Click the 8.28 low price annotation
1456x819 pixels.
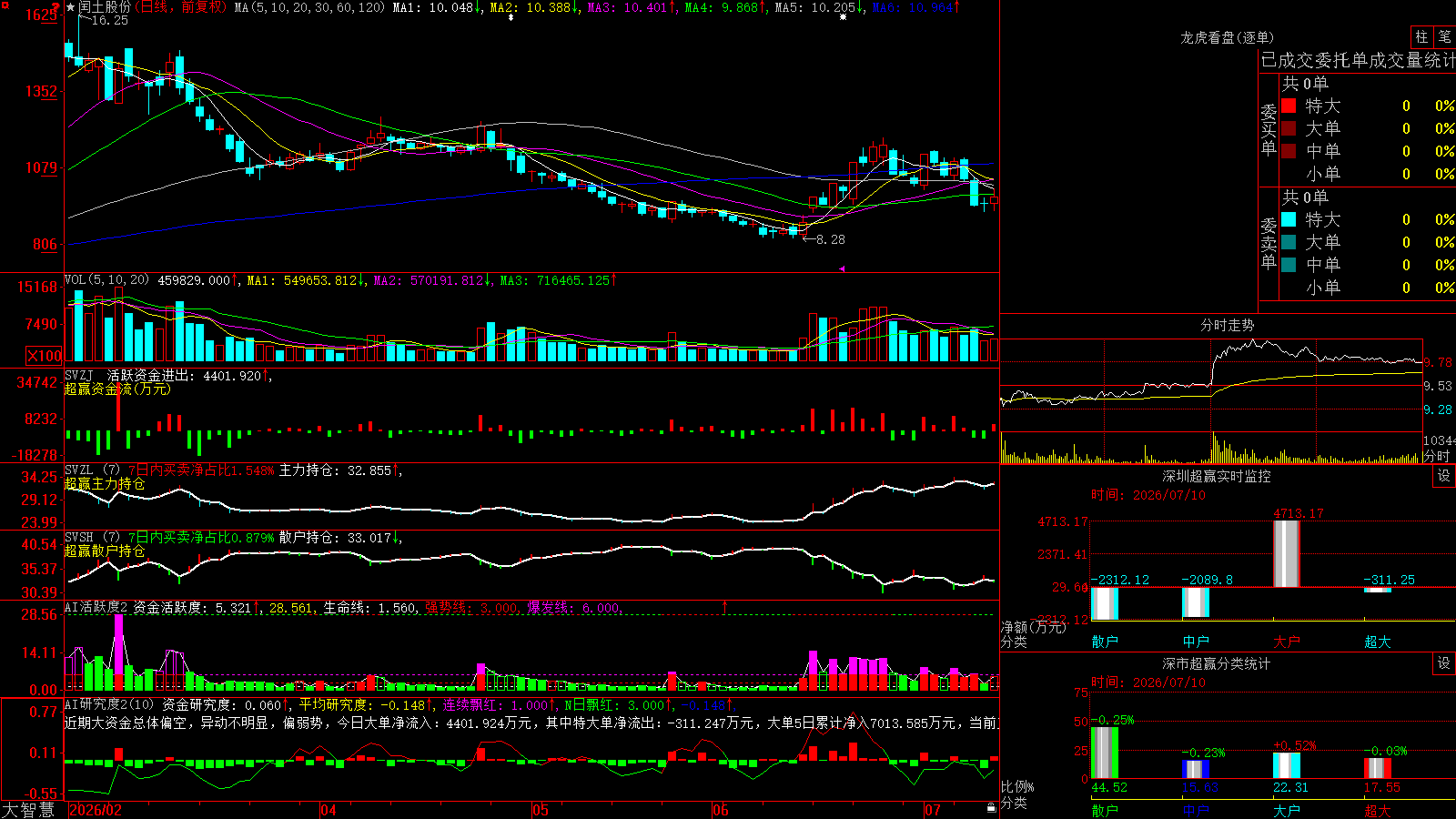click(830, 239)
